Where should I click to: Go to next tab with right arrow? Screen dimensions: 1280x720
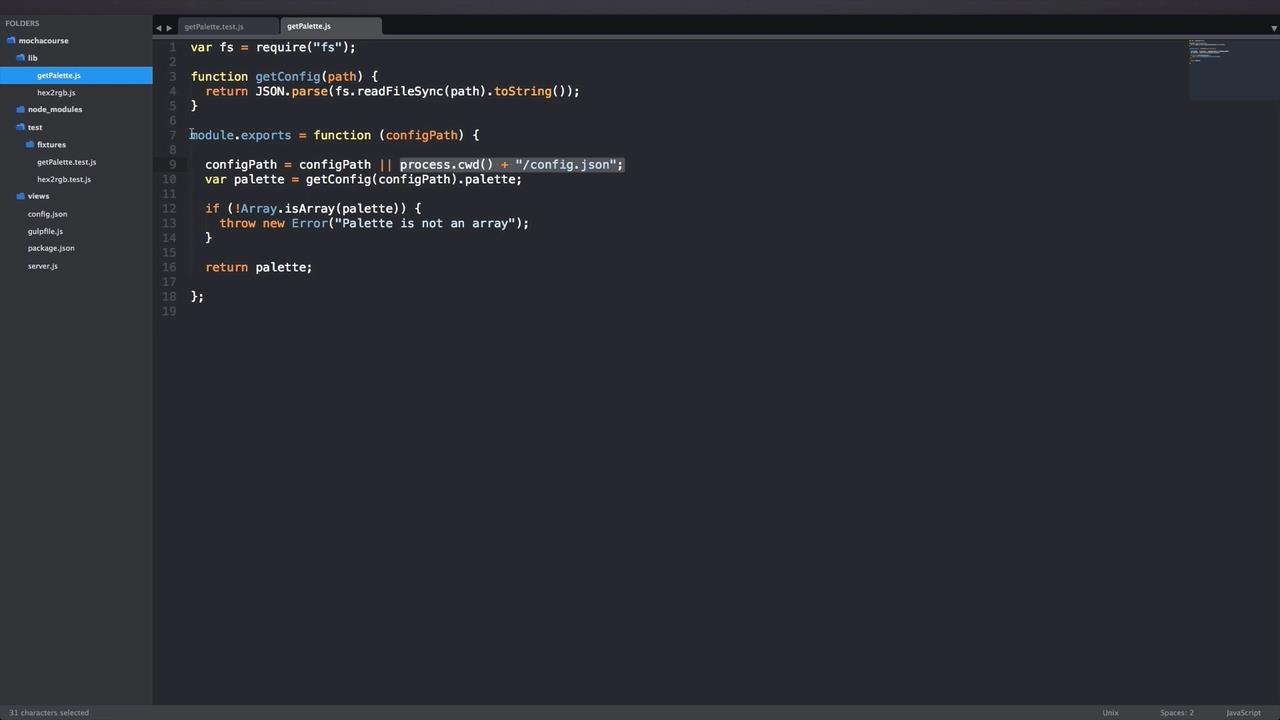click(169, 28)
